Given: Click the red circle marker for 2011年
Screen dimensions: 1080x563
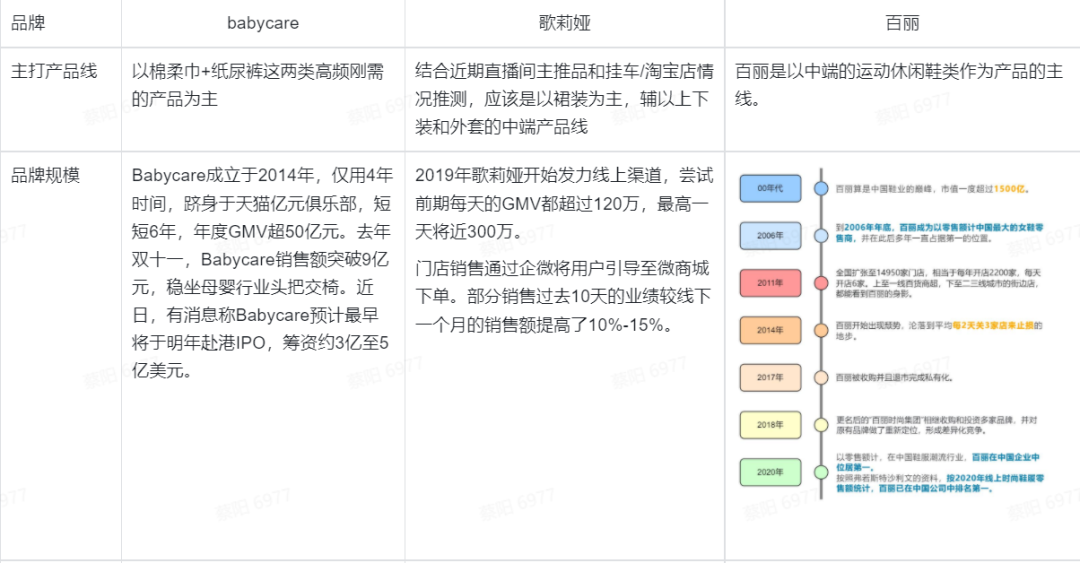Looking at the screenshot, I should click(x=820, y=283).
